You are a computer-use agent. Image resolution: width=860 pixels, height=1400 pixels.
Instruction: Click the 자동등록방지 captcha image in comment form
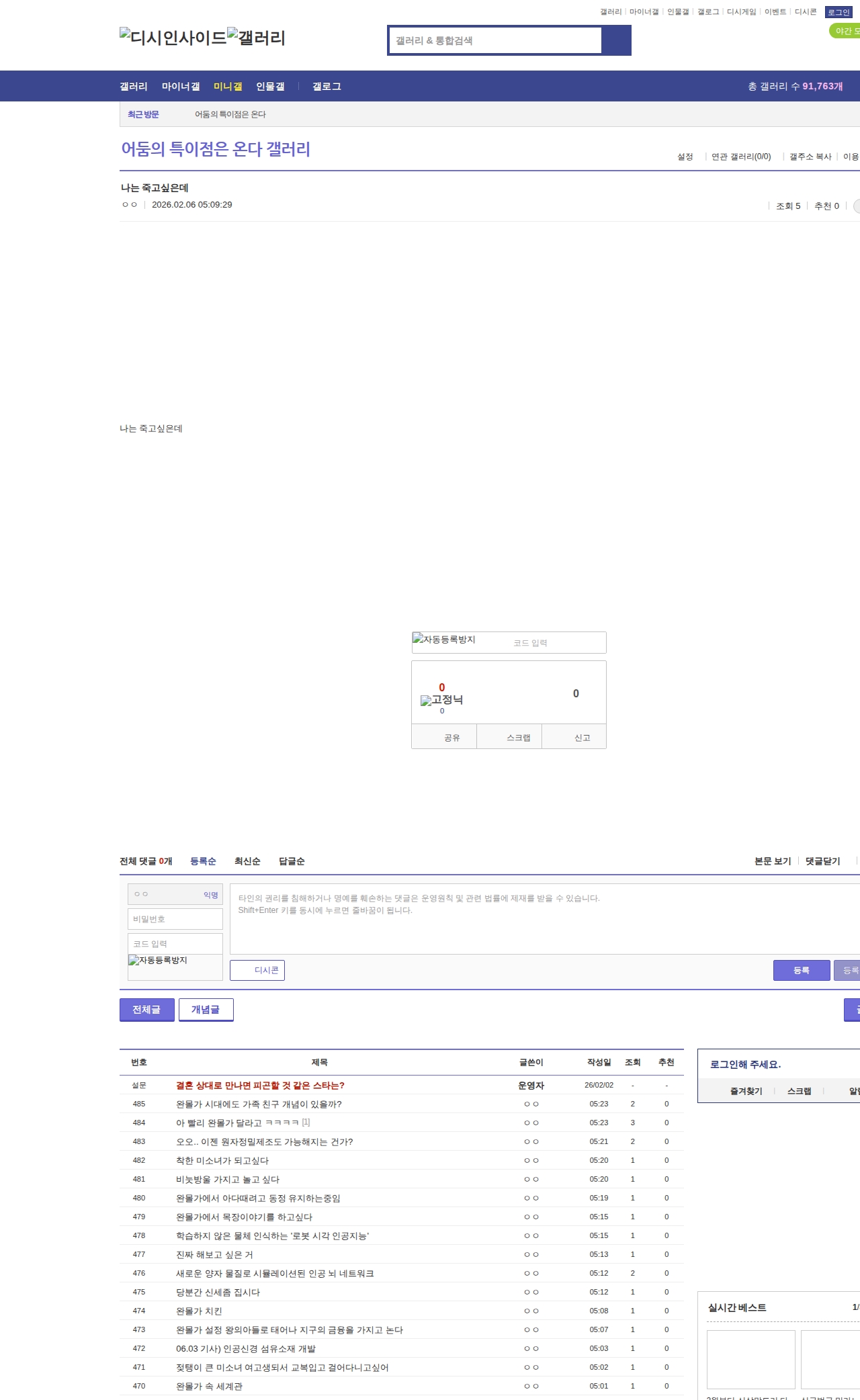point(158,961)
